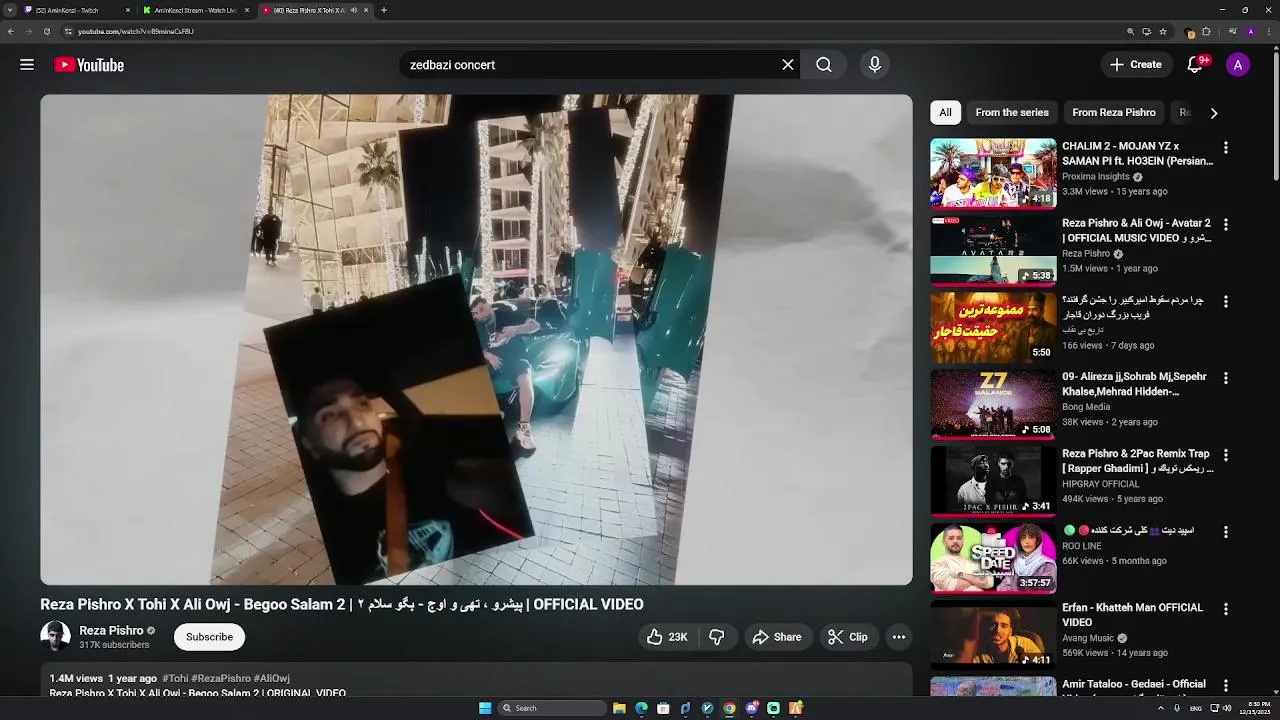This screenshot has width=1280, height=720.
Task: Open YouTube notifications bell
Action: 1195,65
